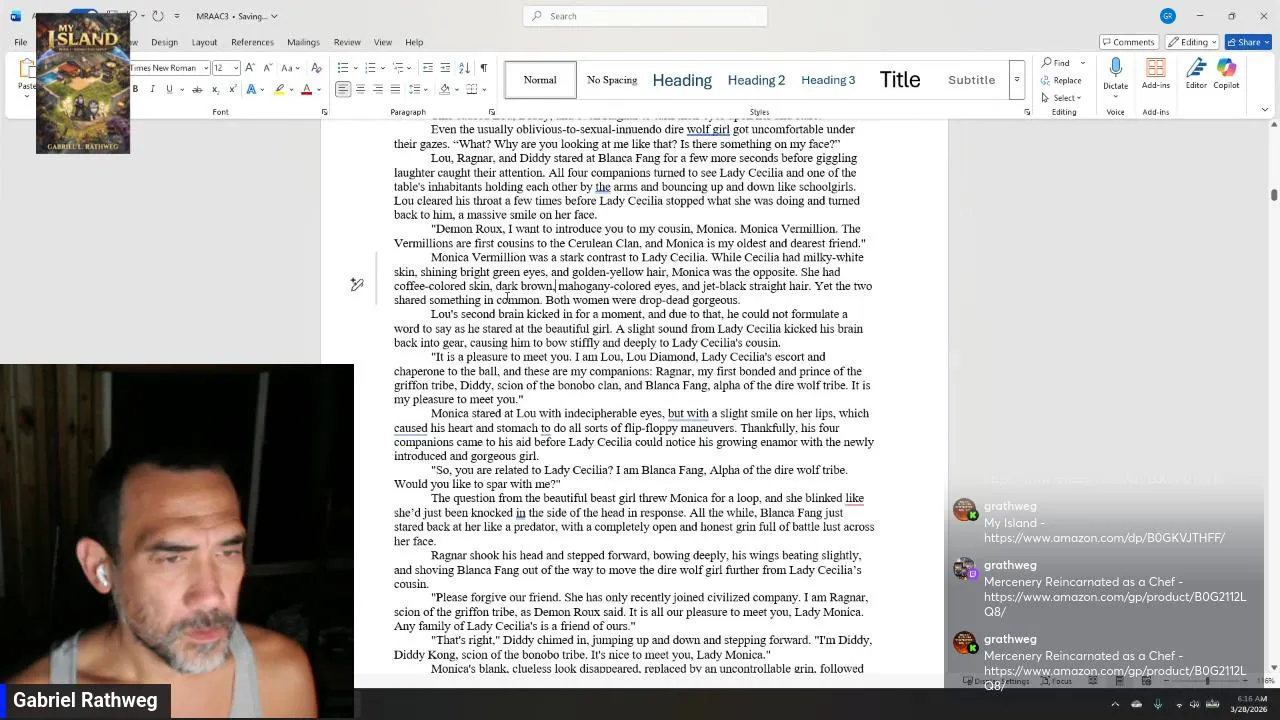The width and height of the screenshot is (1280, 720).
Task: Expand Styles gallery more arrow
Action: click(1016, 80)
